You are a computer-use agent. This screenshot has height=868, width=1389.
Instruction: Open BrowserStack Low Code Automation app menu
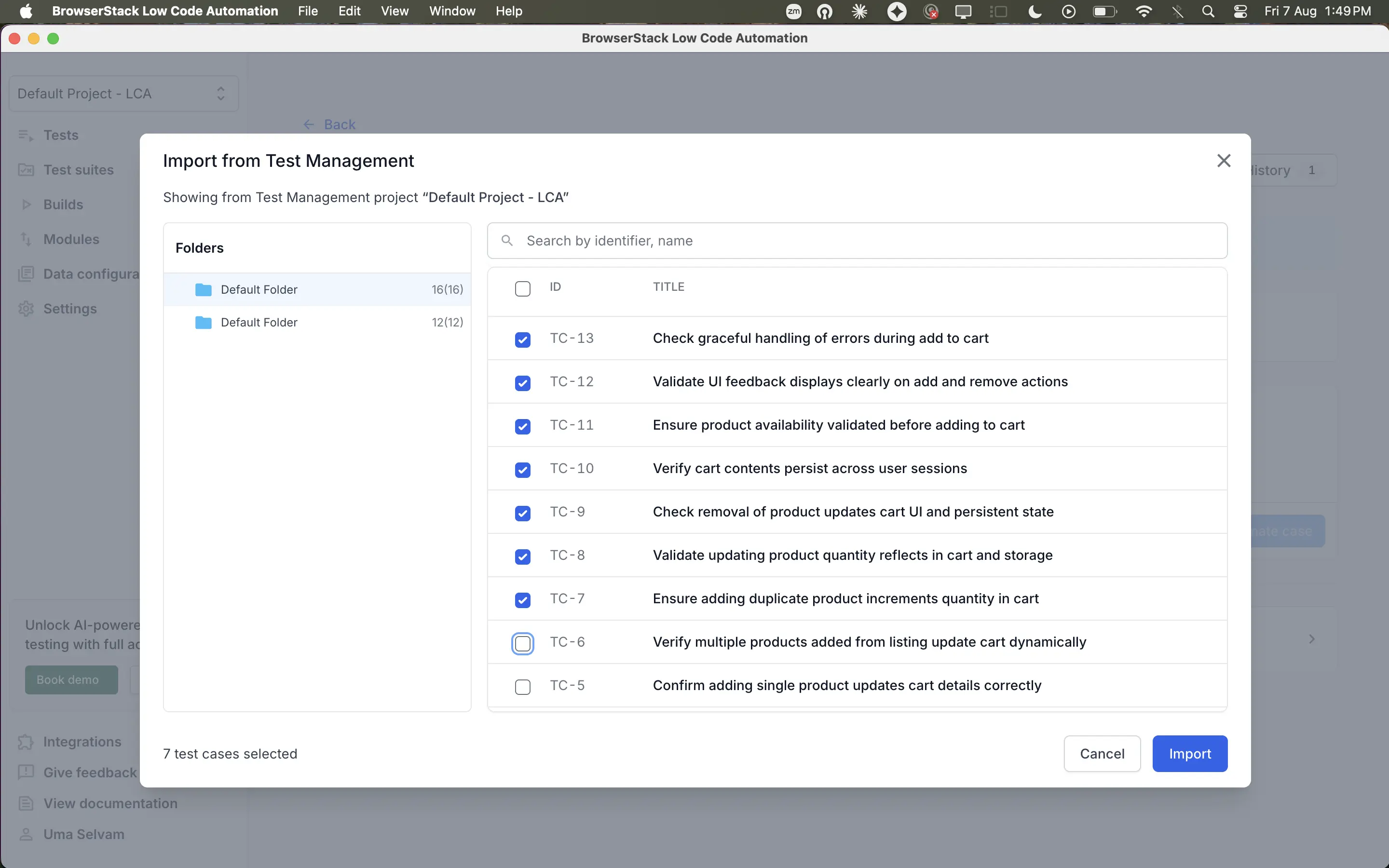point(165,11)
